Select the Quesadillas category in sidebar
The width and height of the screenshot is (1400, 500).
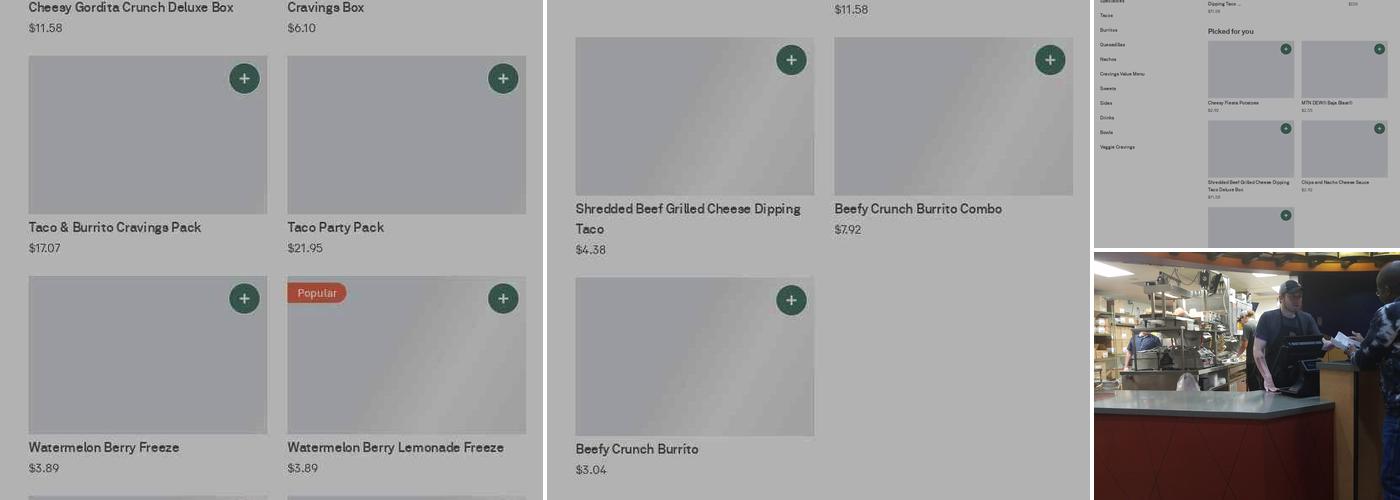[x=1112, y=45]
